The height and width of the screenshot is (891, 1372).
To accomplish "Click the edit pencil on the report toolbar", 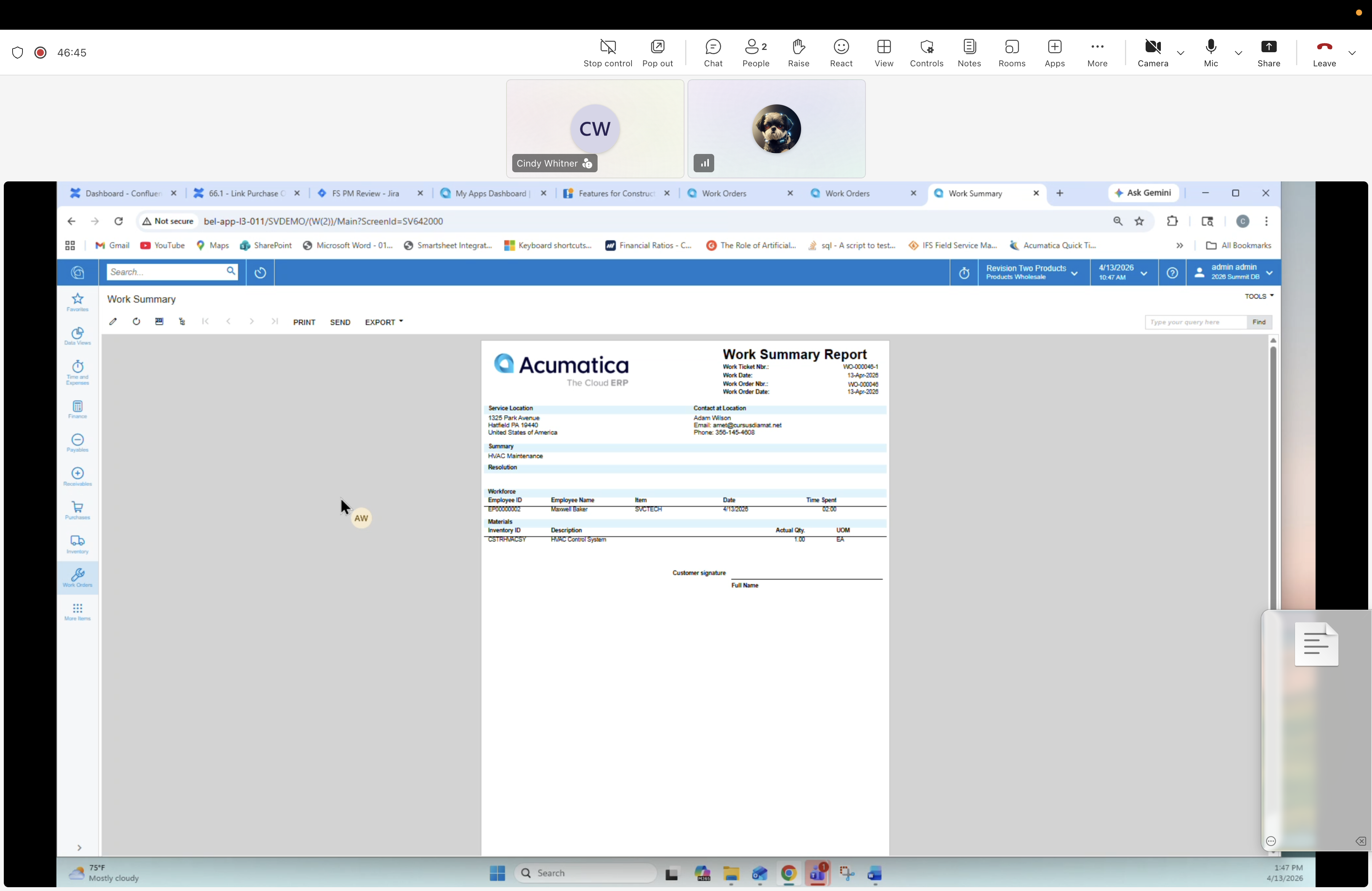I will [x=113, y=322].
